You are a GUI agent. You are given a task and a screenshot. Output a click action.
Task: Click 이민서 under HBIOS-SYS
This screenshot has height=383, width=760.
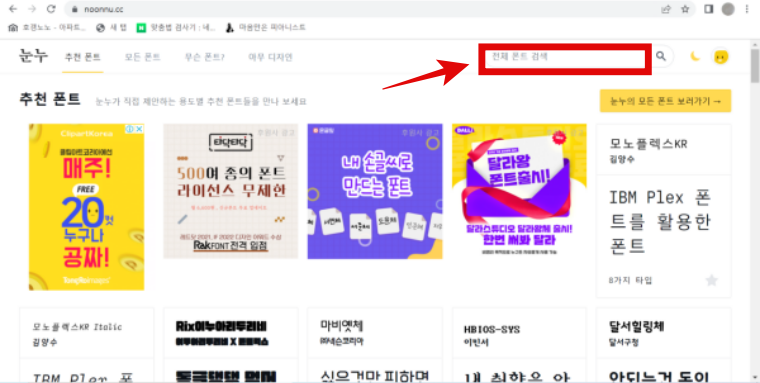tap(476, 343)
